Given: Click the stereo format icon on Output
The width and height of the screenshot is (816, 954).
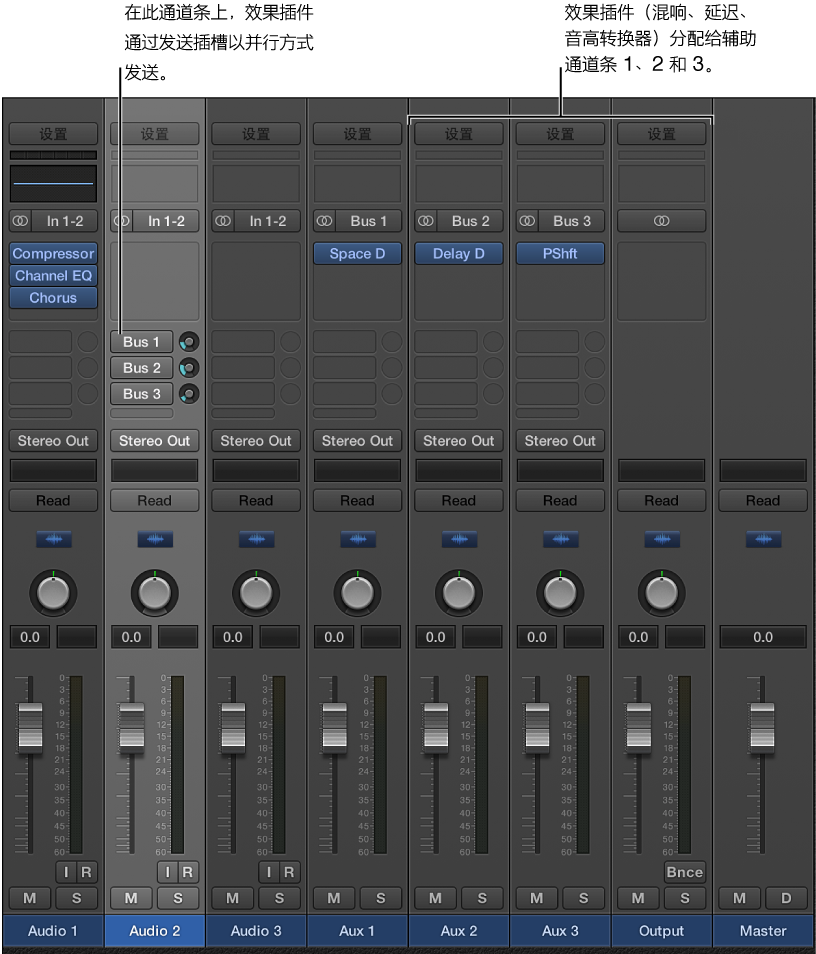Looking at the screenshot, I should point(661,221).
